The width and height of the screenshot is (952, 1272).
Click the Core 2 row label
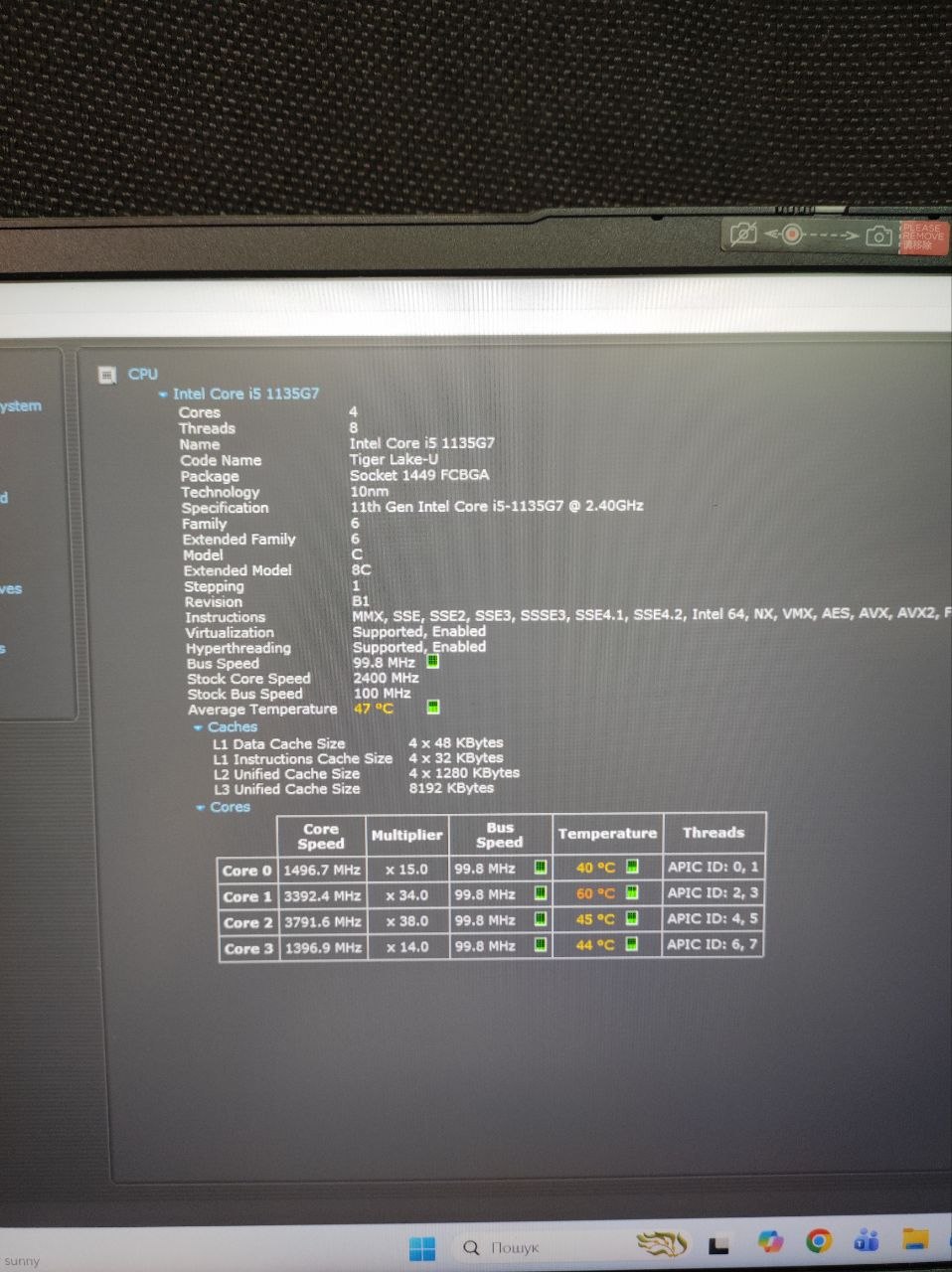(x=247, y=922)
